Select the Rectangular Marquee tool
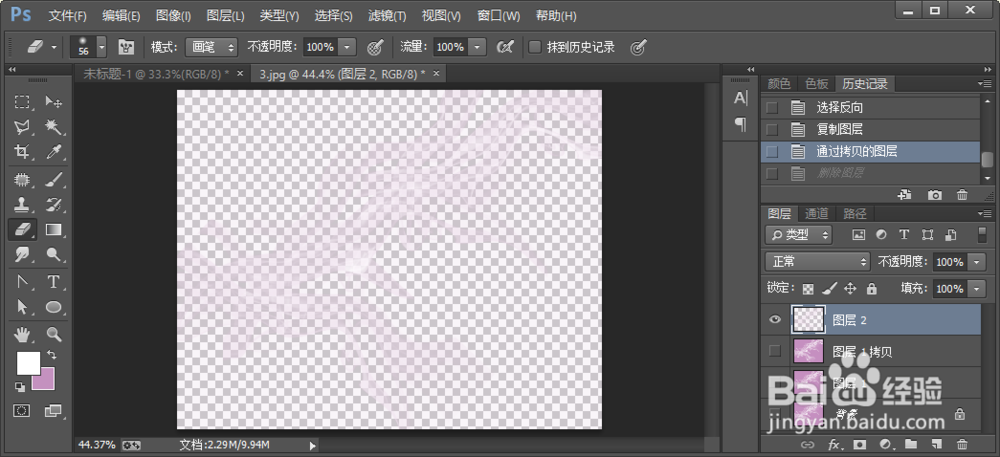 point(22,102)
